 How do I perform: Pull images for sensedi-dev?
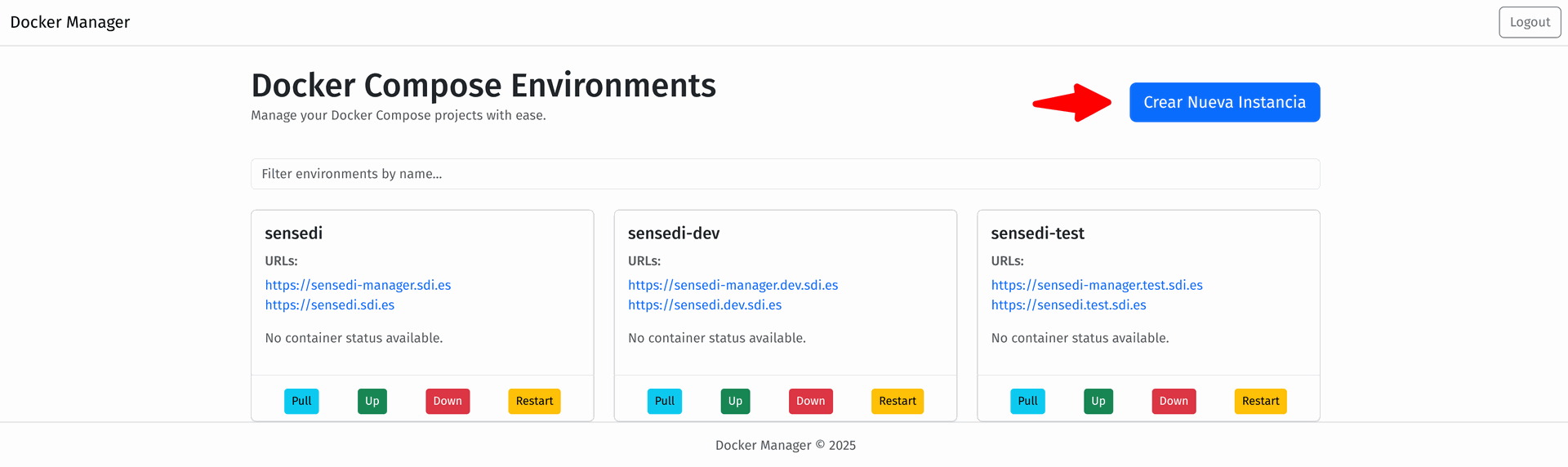coord(665,401)
